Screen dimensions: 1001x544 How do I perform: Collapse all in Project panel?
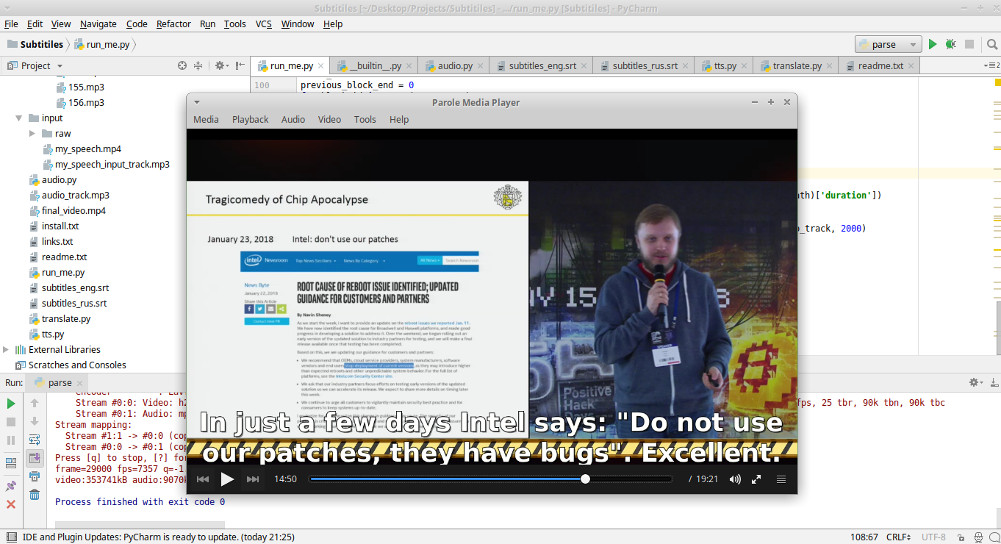pyautogui.click(x=198, y=66)
